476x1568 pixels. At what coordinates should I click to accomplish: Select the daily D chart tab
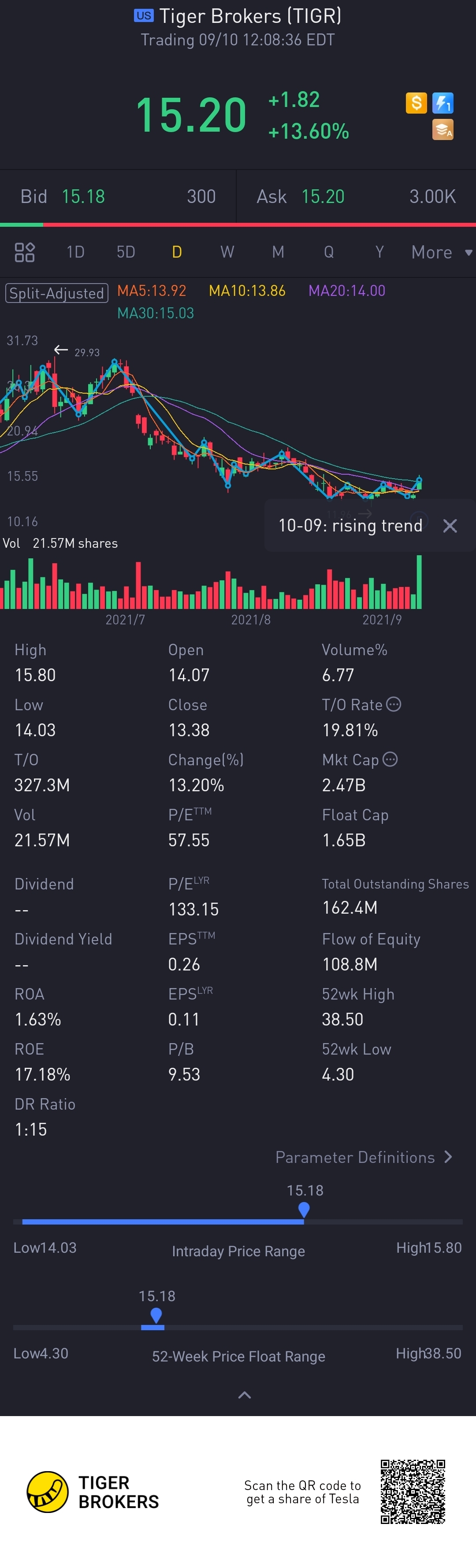[177, 252]
